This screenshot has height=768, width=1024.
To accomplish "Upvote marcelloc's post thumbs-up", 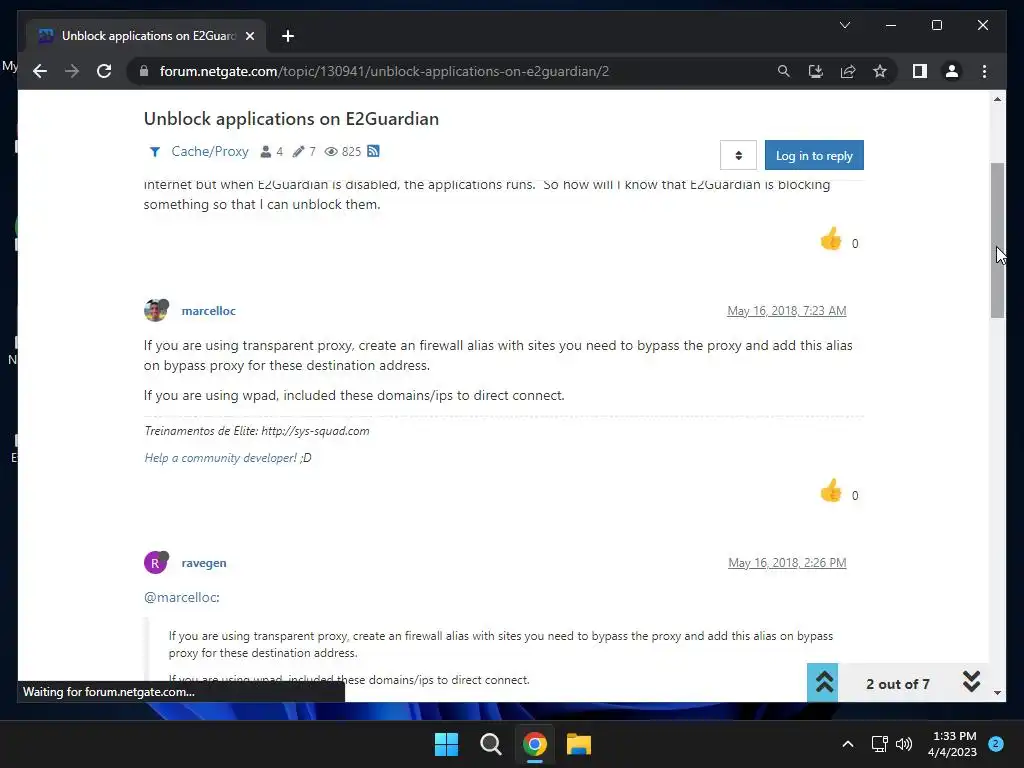I will pos(831,491).
